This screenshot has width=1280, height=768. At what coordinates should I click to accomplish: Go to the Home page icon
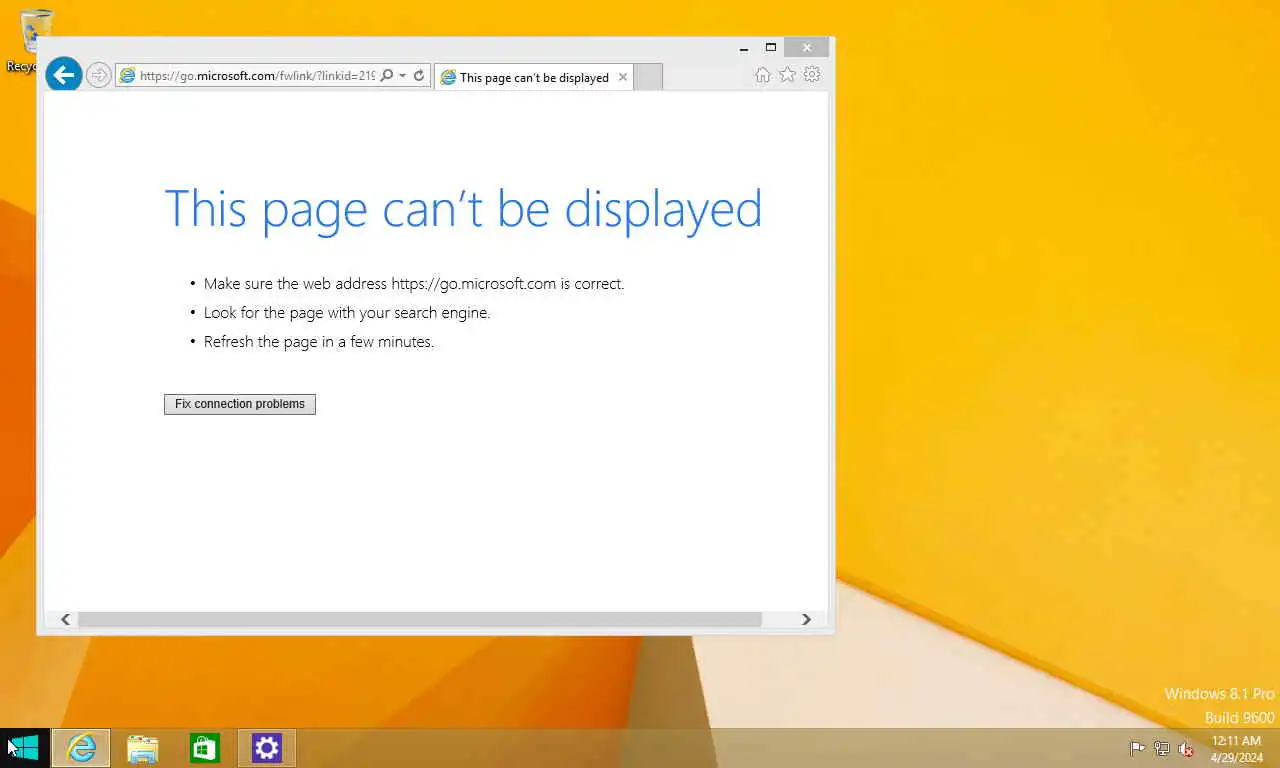pos(762,75)
